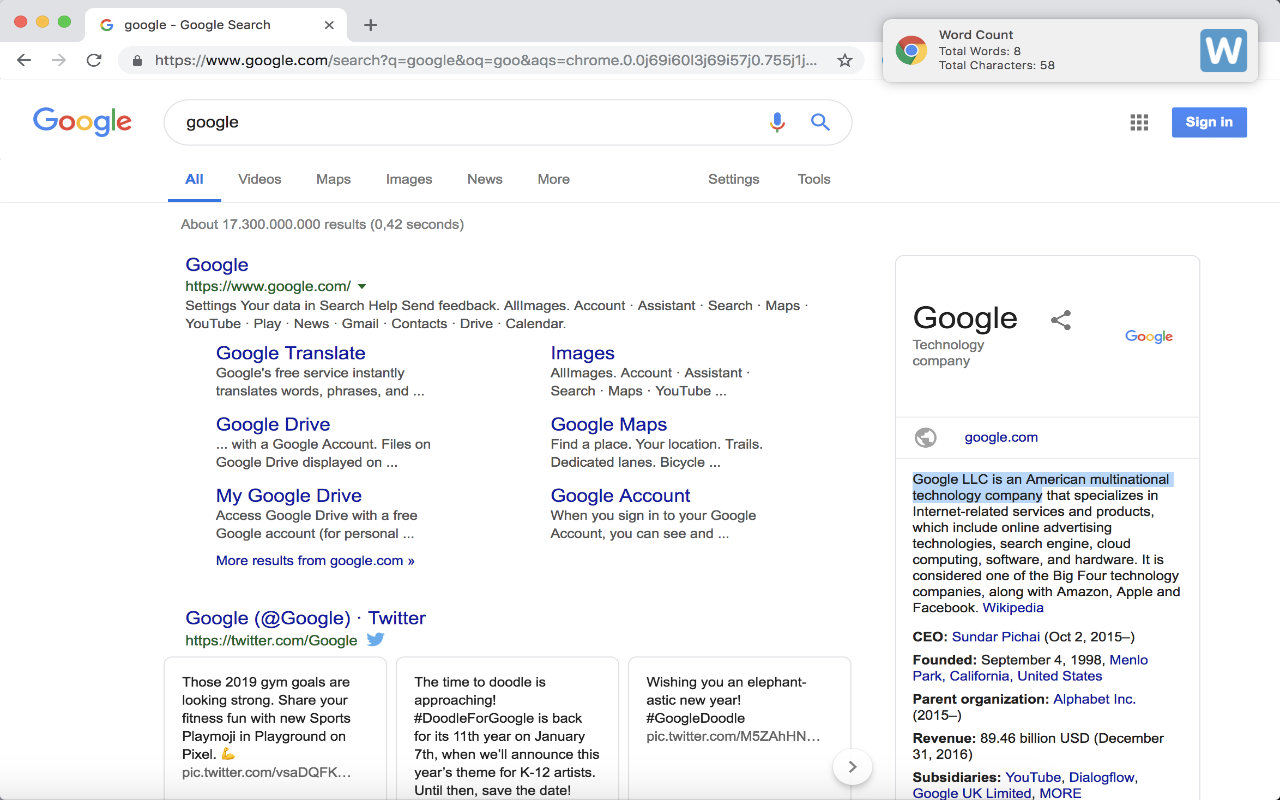The image size is (1280, 800).
Task: Open the Google (@Google) · Twitter result
Action: pyautogui.click(x=306, y=618)
